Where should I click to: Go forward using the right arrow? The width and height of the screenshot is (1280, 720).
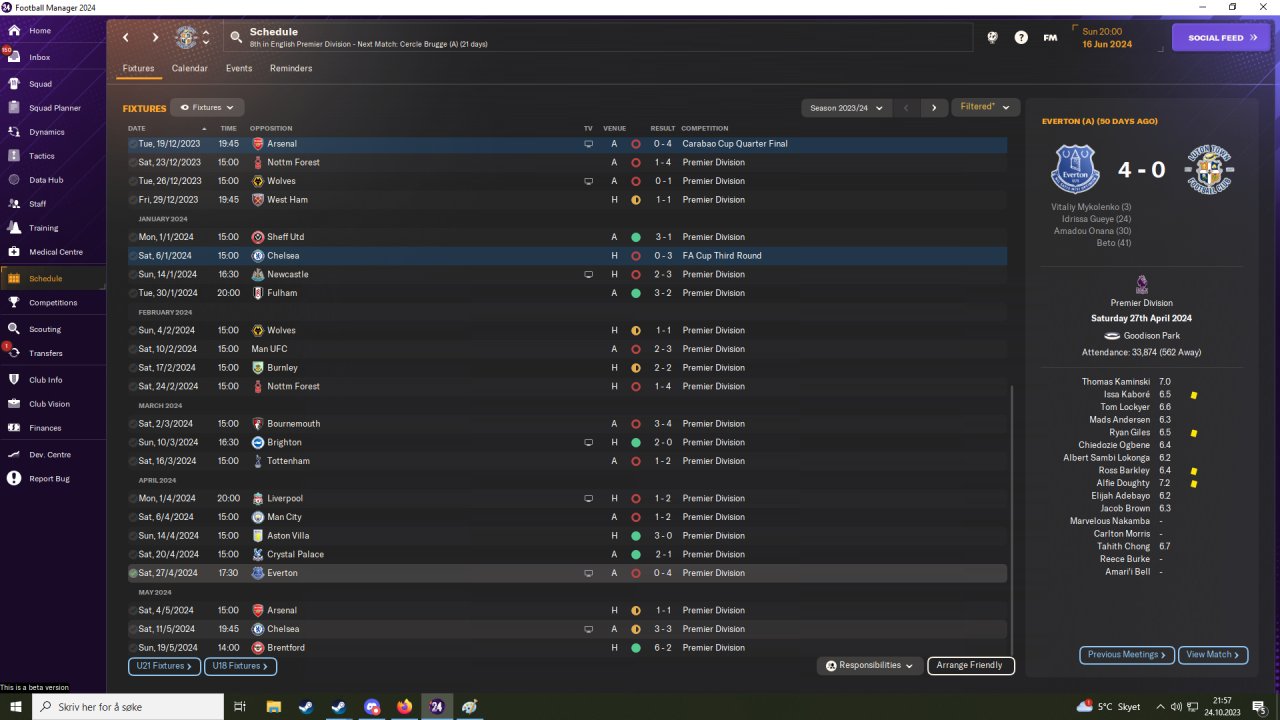tap(155, 38)
